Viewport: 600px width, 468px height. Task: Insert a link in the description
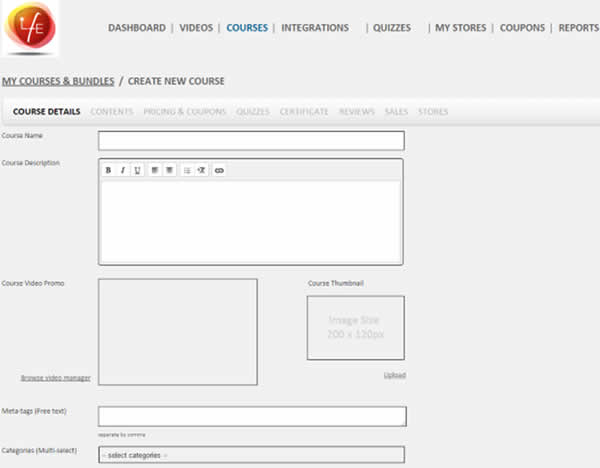(219, 170)
